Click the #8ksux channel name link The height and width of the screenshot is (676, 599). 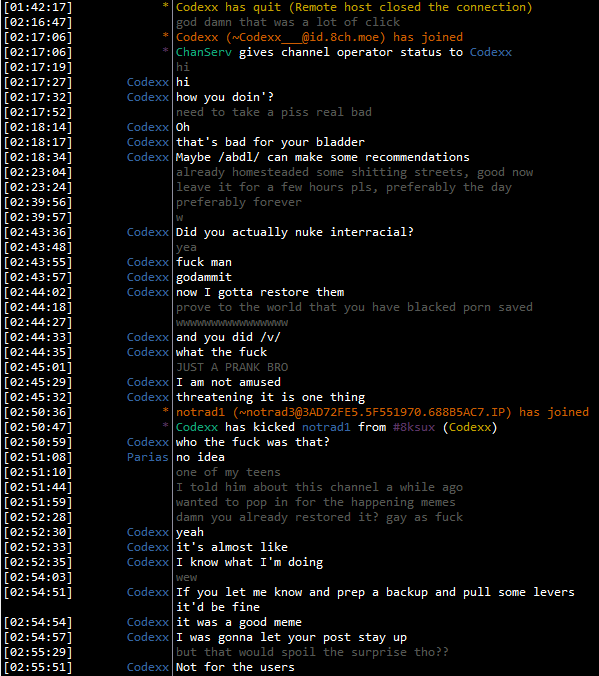click(414, 427)
